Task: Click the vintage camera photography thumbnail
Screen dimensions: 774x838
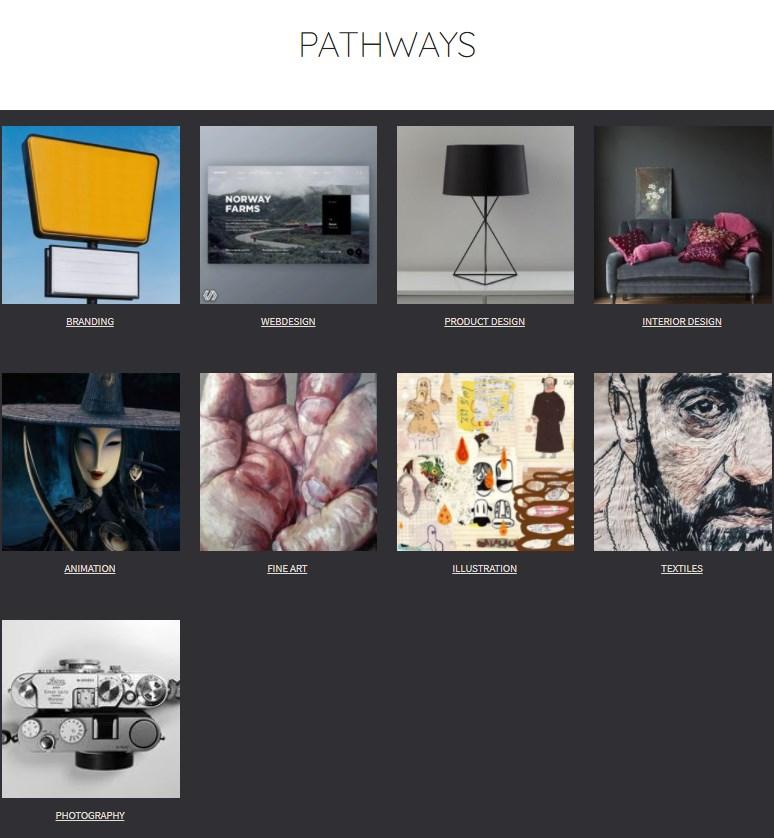Action: tap(91, 709)
